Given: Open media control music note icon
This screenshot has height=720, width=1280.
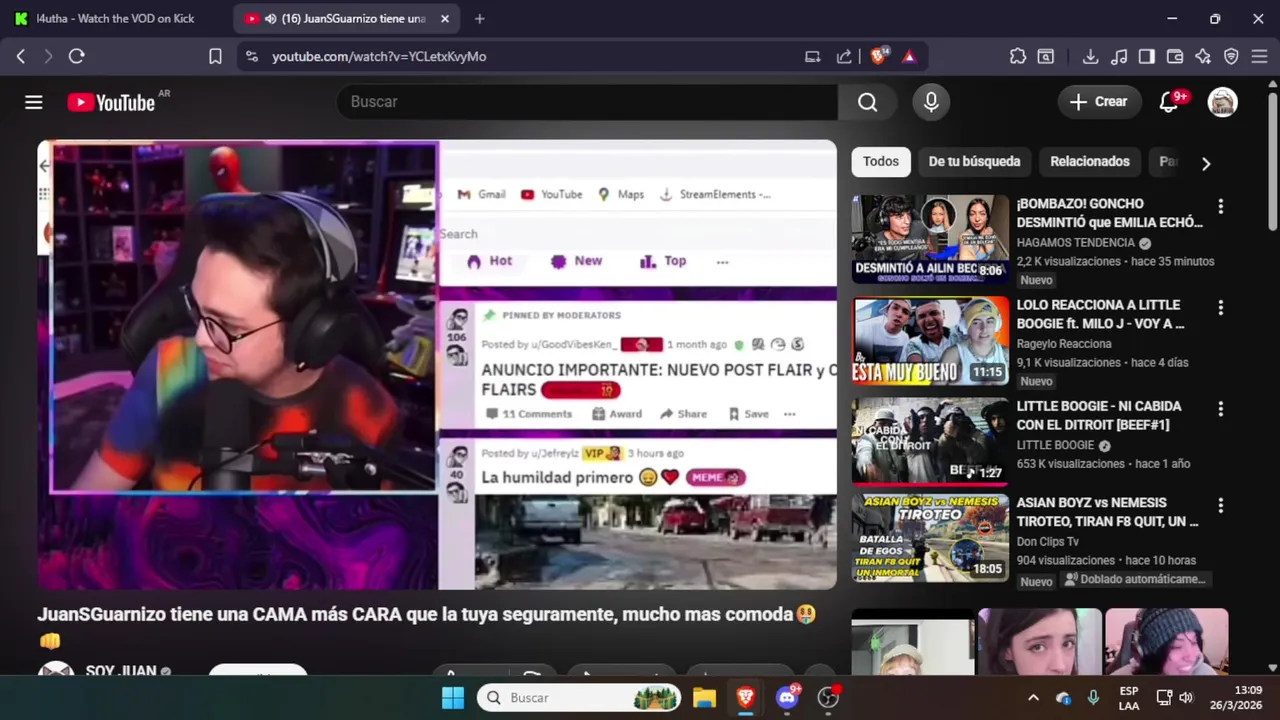Looking at the screenshot, I should point(1120,57).
